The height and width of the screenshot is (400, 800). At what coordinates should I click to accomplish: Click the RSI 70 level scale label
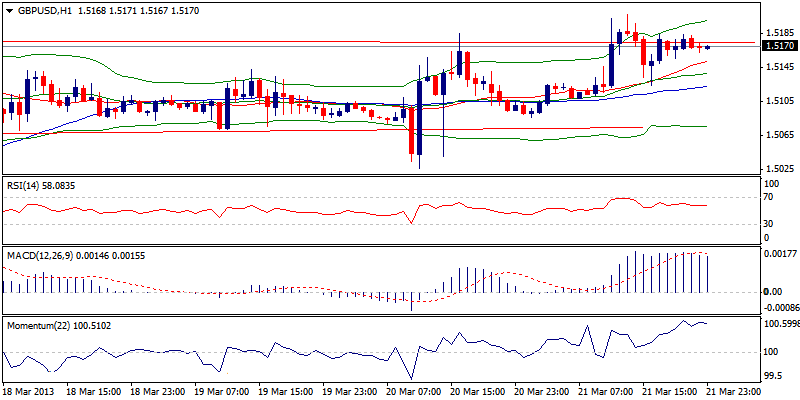tap(768, 198)
